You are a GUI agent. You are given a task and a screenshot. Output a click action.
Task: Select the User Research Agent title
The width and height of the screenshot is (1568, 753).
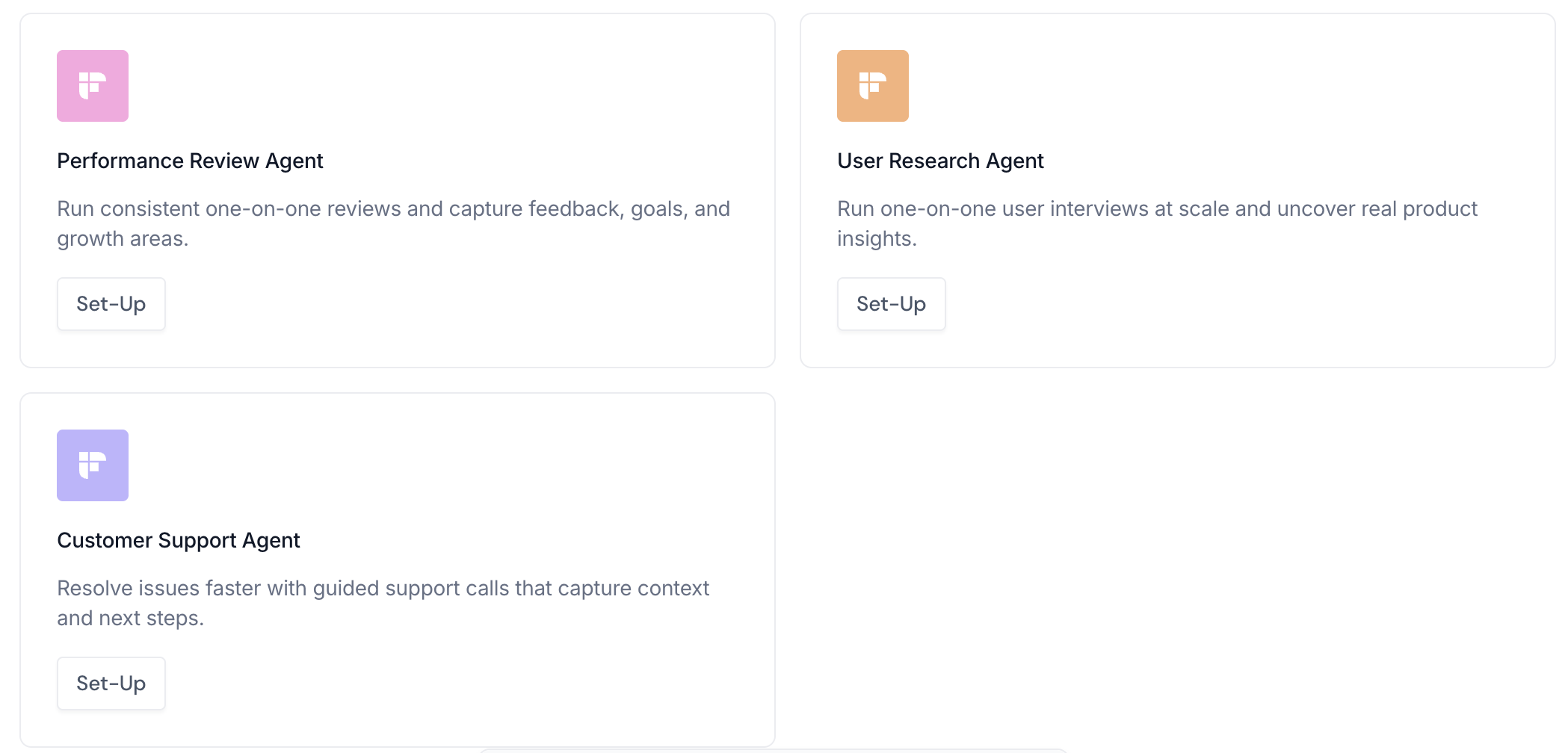(x=939, y=161)
